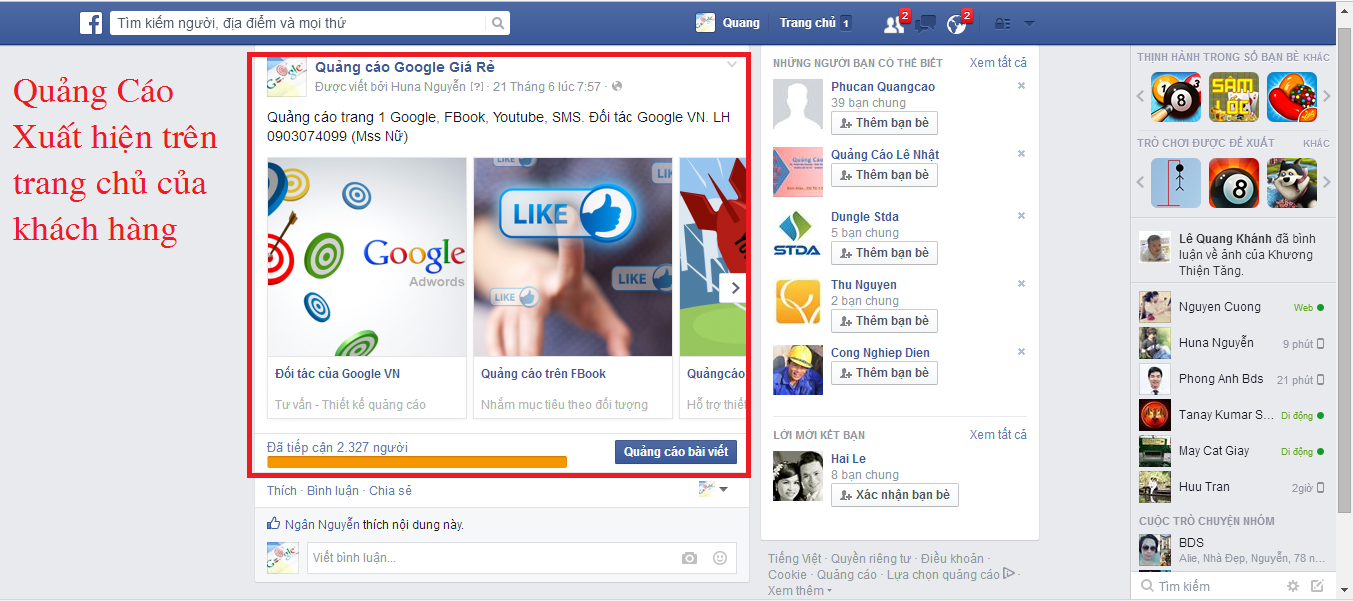Click Chia sẻ under the post
The image size is (1353, 601).
click(390, 491)
